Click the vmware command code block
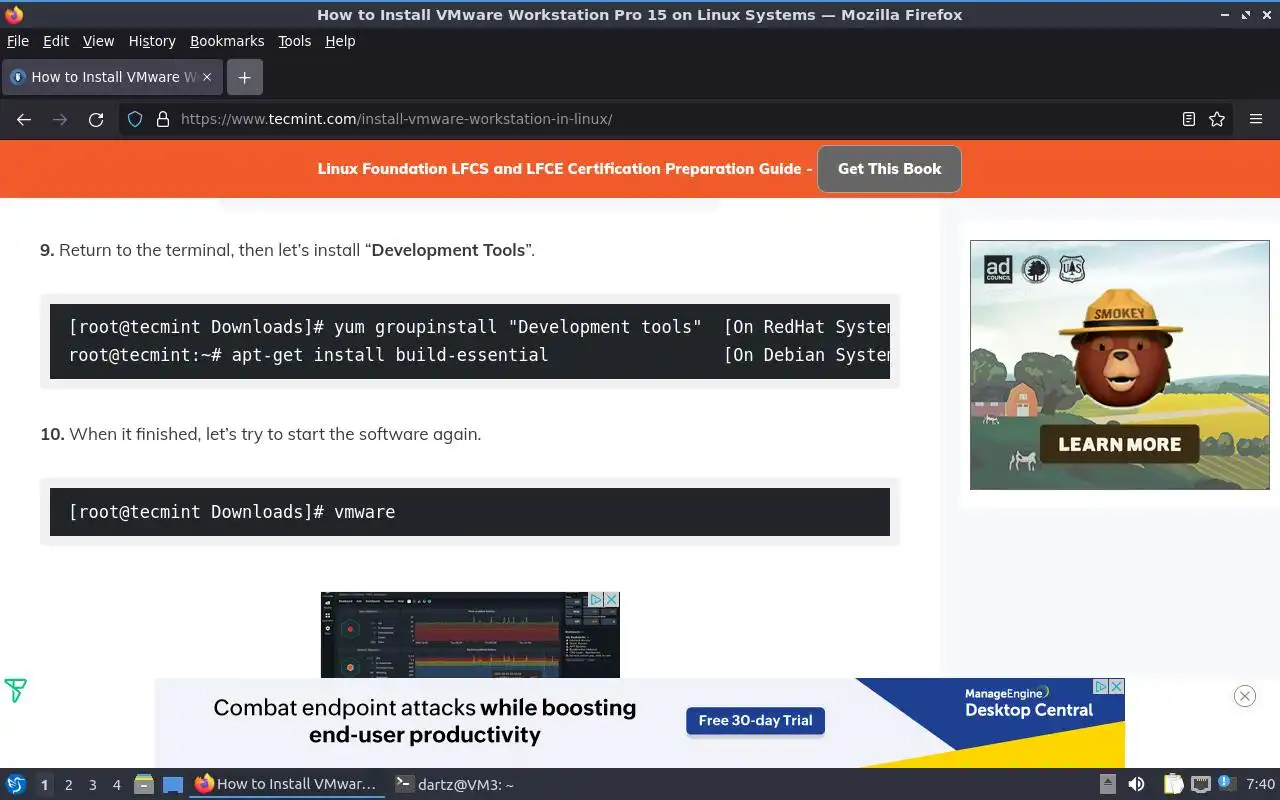 tap(470, 512)
